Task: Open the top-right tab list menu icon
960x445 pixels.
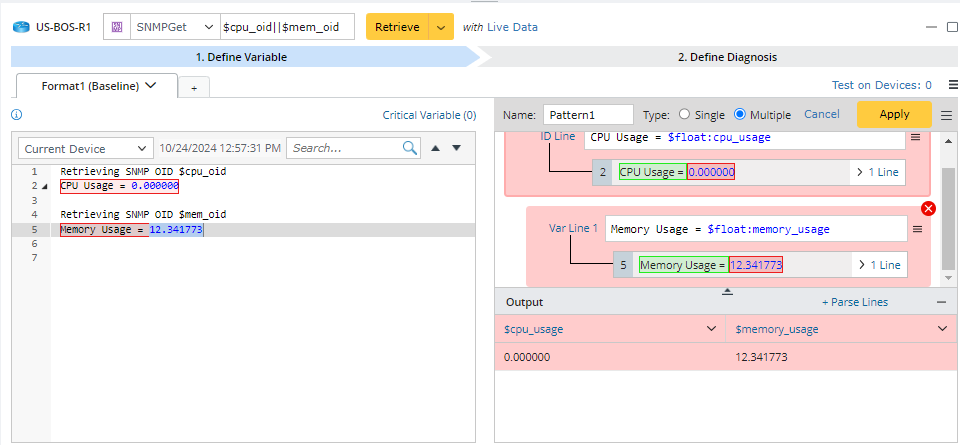Action: [953, 86]
